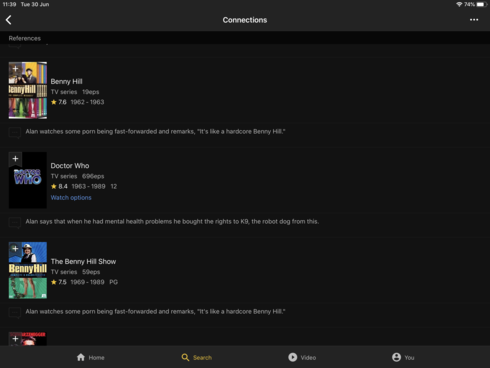Tap "1963 - 1989" years for Doctor Who
The width and height of the screenshot is (490, 368).
[88, 186]
